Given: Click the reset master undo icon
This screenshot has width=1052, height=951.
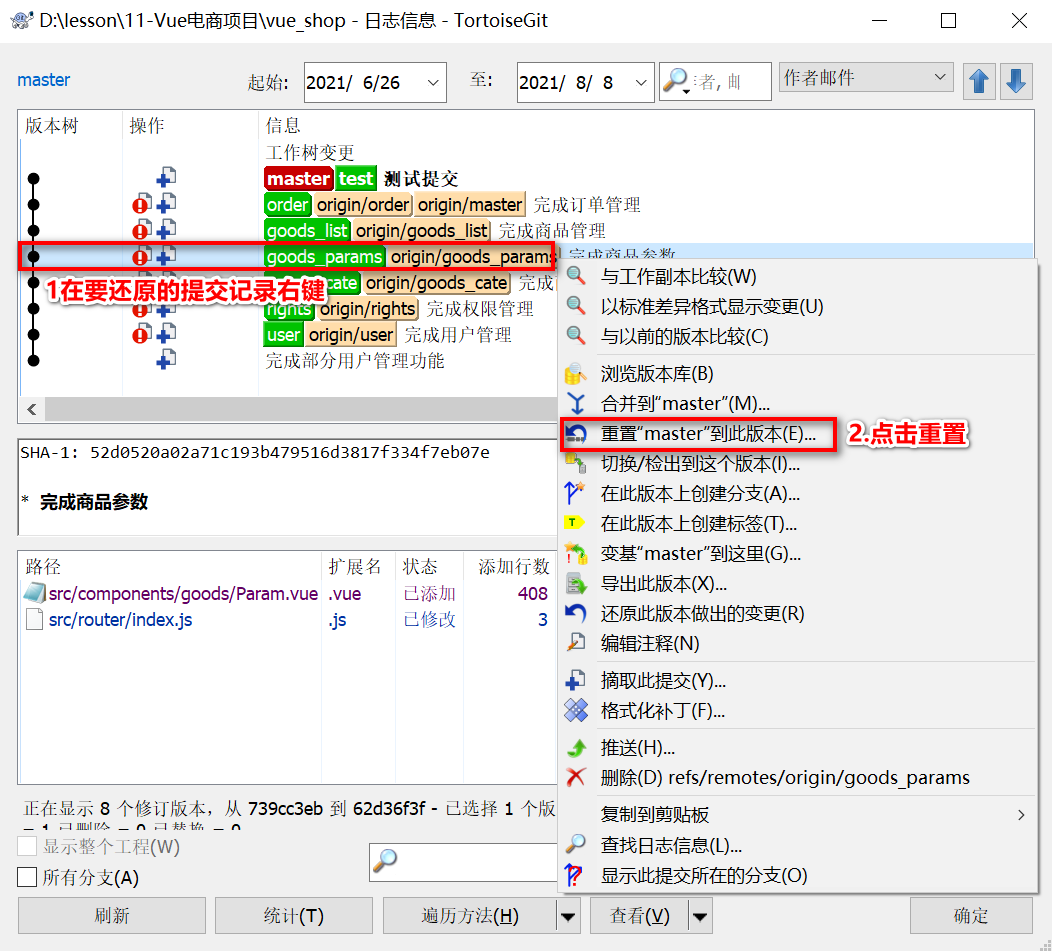Looking at the screenshot, I should (576, 434).
